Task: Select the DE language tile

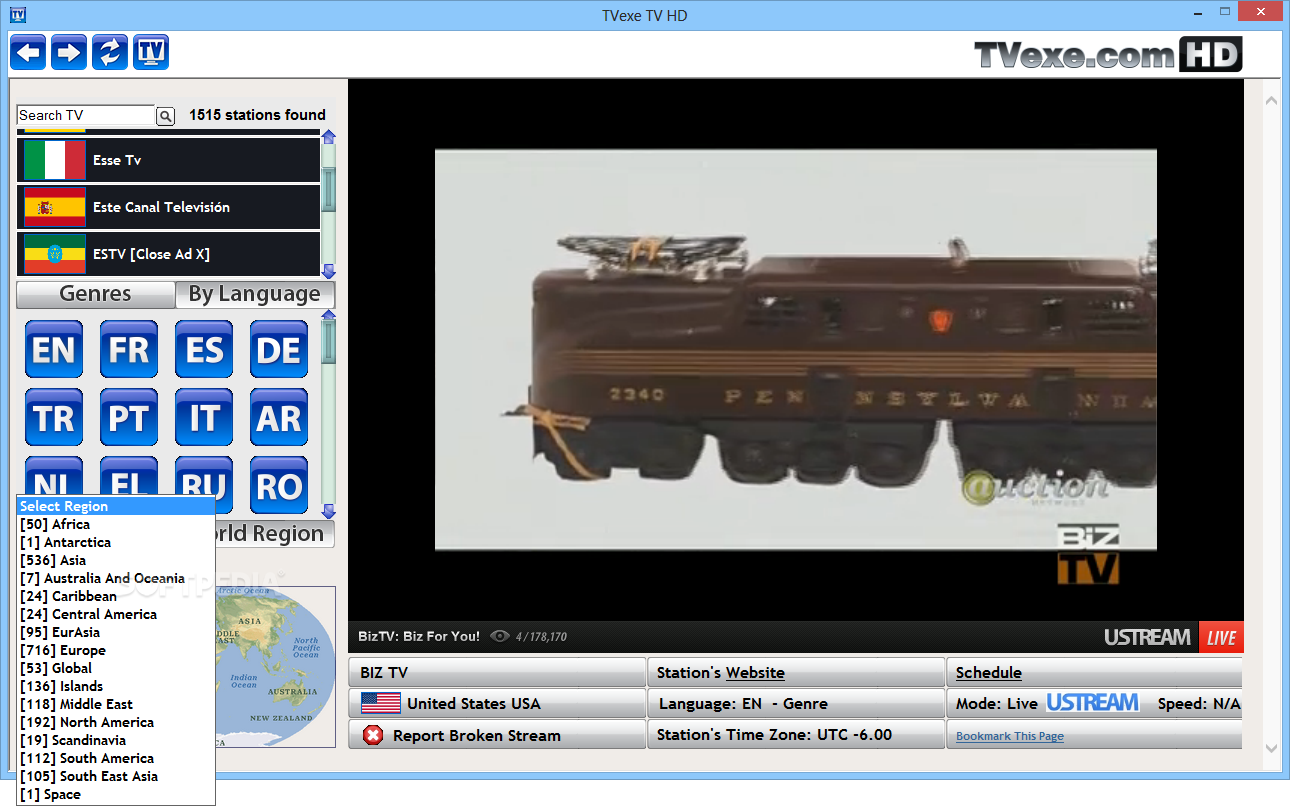Action: pyautogui.click(x=279, y=349)
